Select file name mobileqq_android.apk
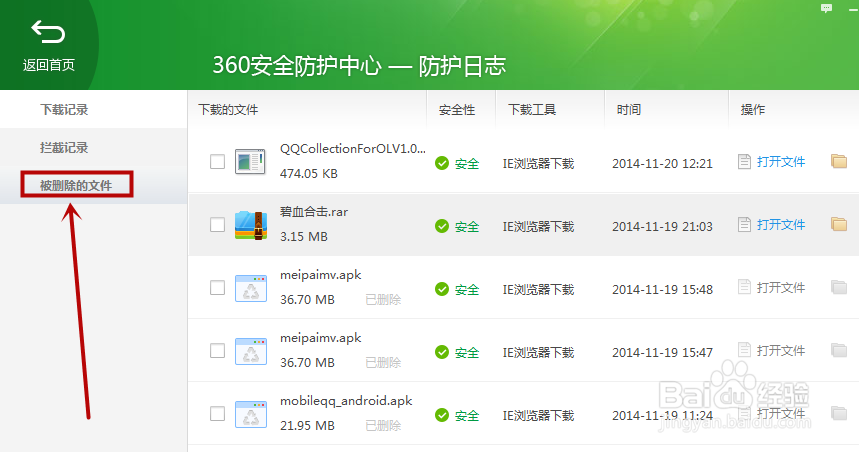Viewport: 859px width, 452px height. point(346,401)
